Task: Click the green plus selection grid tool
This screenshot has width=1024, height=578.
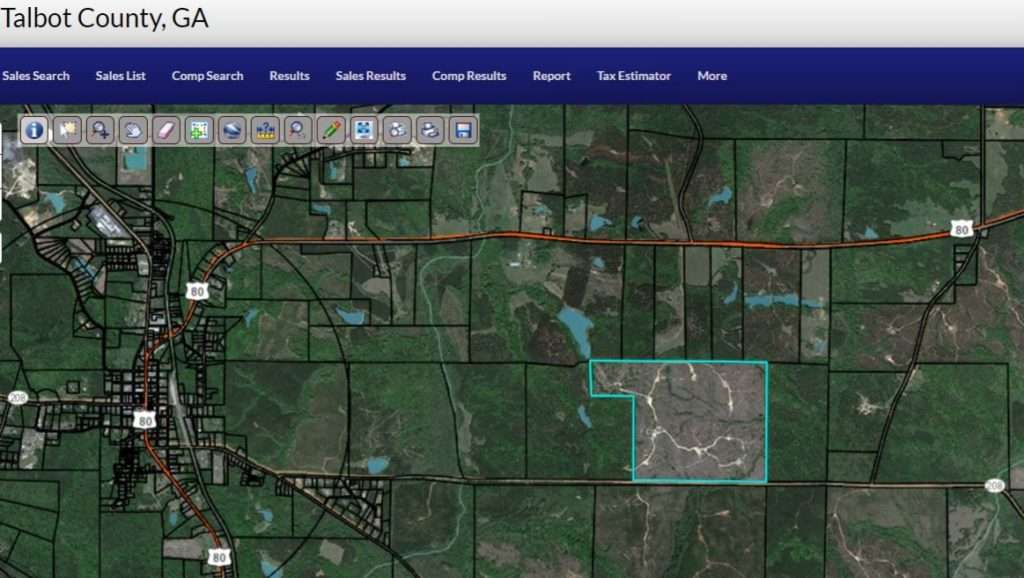Action: point(199,130)
